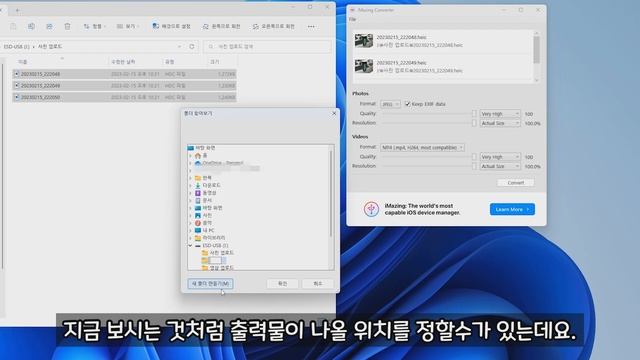The height and width of the screenshot is (360, 640).
Task: Click the Date modified (수정한 날짜) column header
Action: pos(123,62)
